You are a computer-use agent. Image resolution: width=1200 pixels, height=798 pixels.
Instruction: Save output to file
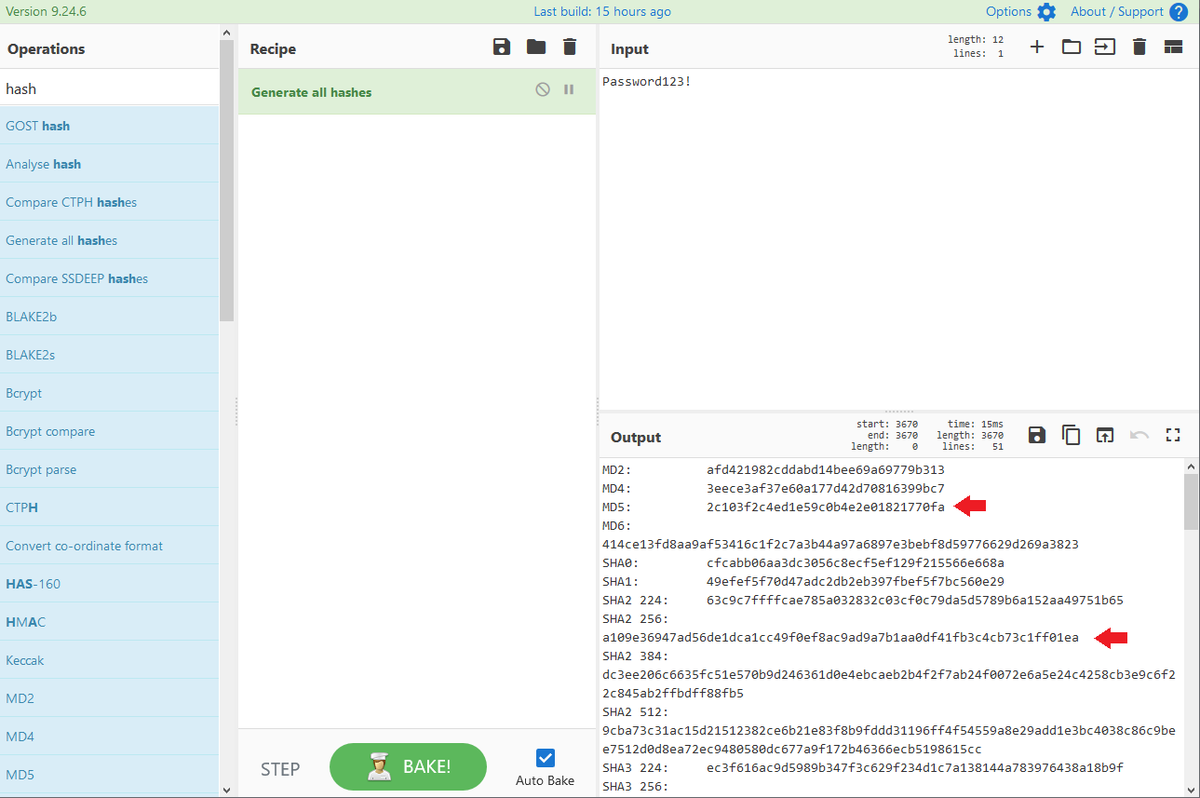click(1037, 435)
